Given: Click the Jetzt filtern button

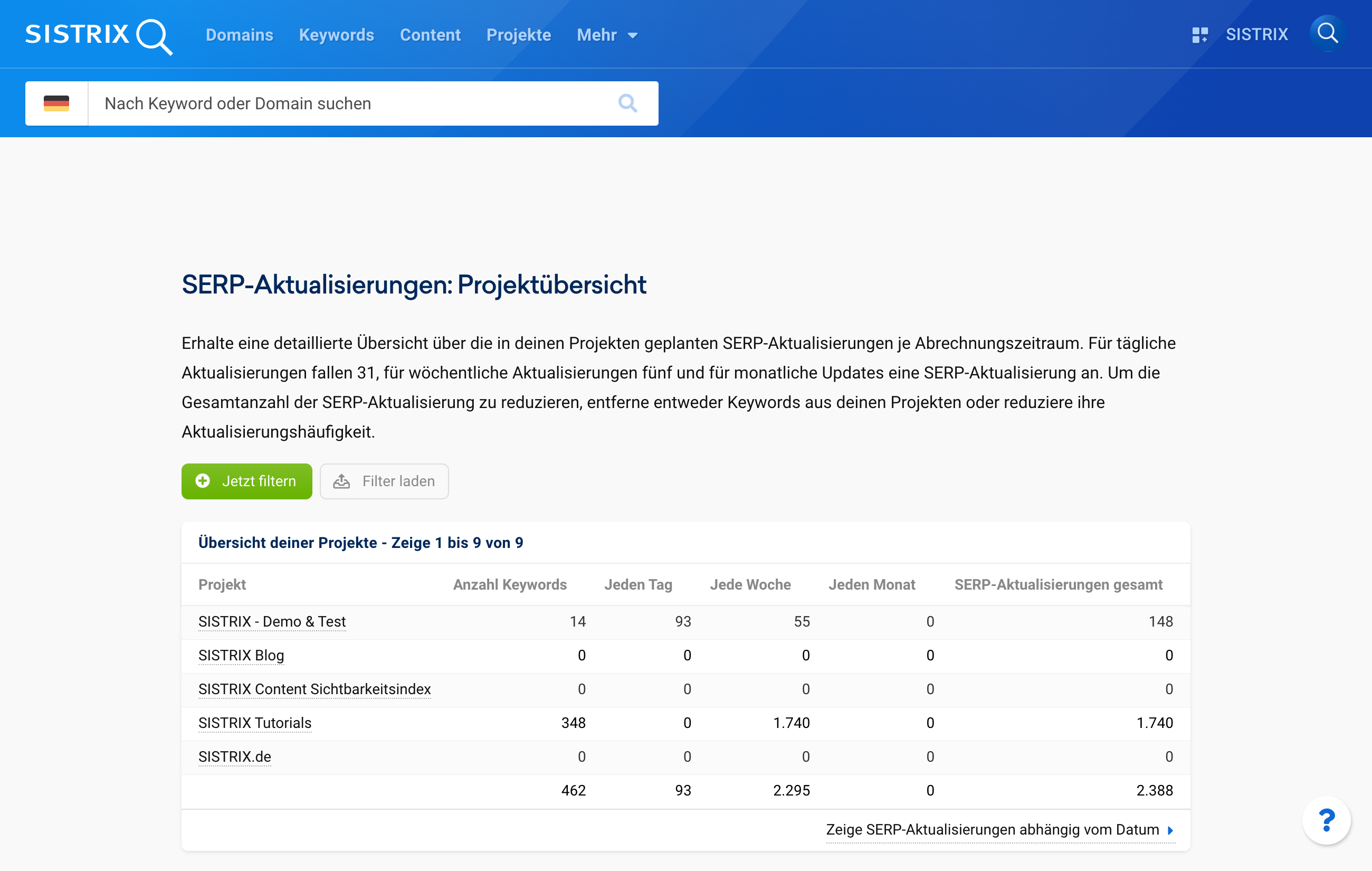Looking at the screenshot, I should point(247,481).
